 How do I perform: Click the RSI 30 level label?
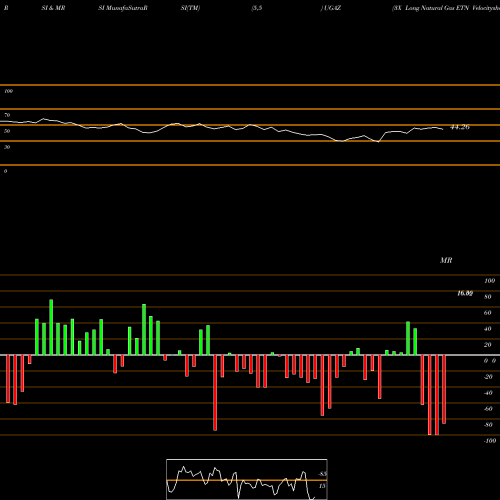click(7, 147)
